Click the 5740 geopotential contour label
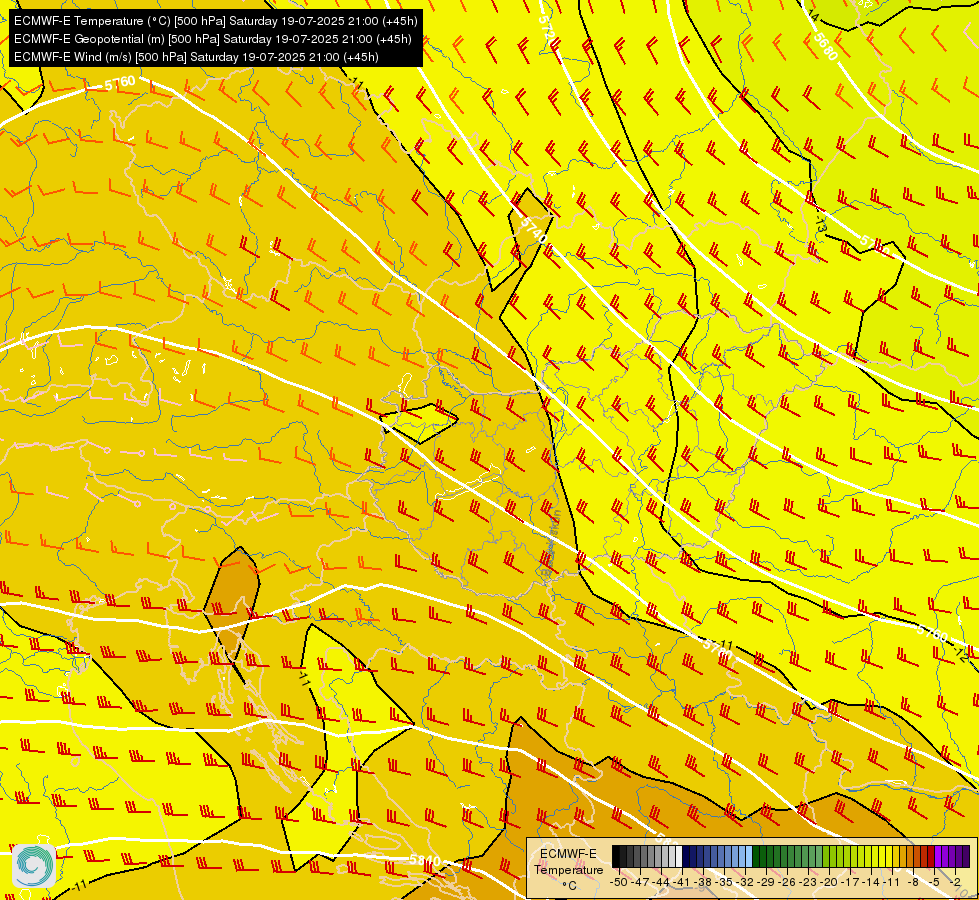The height and width of the screenshot is (900, 979). coord(533,230)
